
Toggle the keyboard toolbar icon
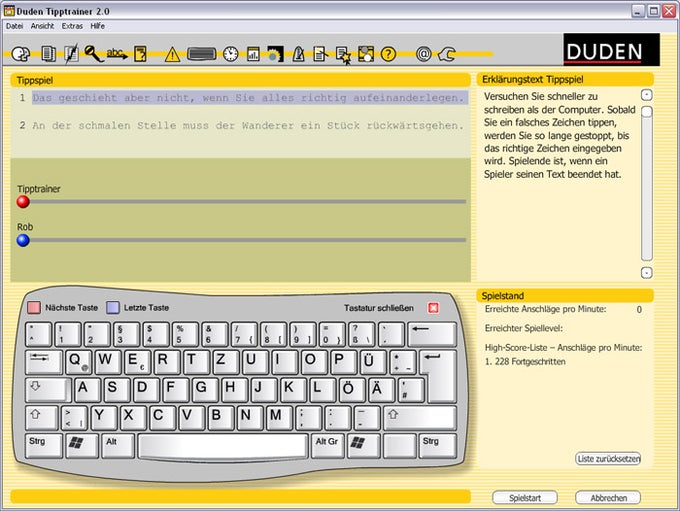[x=202, y=54]
